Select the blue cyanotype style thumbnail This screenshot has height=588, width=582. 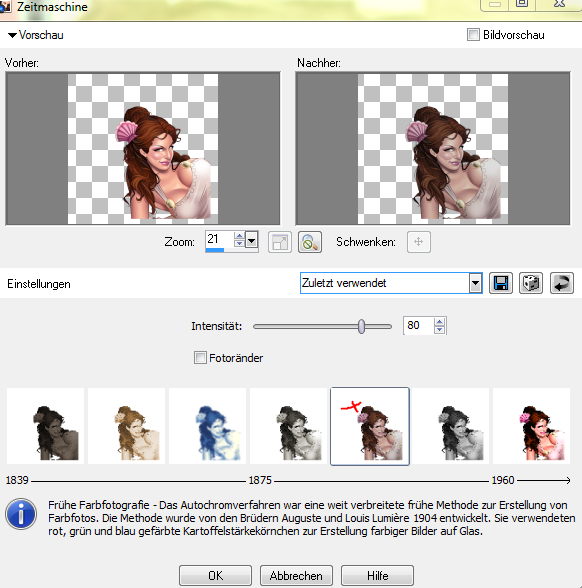coord(207,426)
